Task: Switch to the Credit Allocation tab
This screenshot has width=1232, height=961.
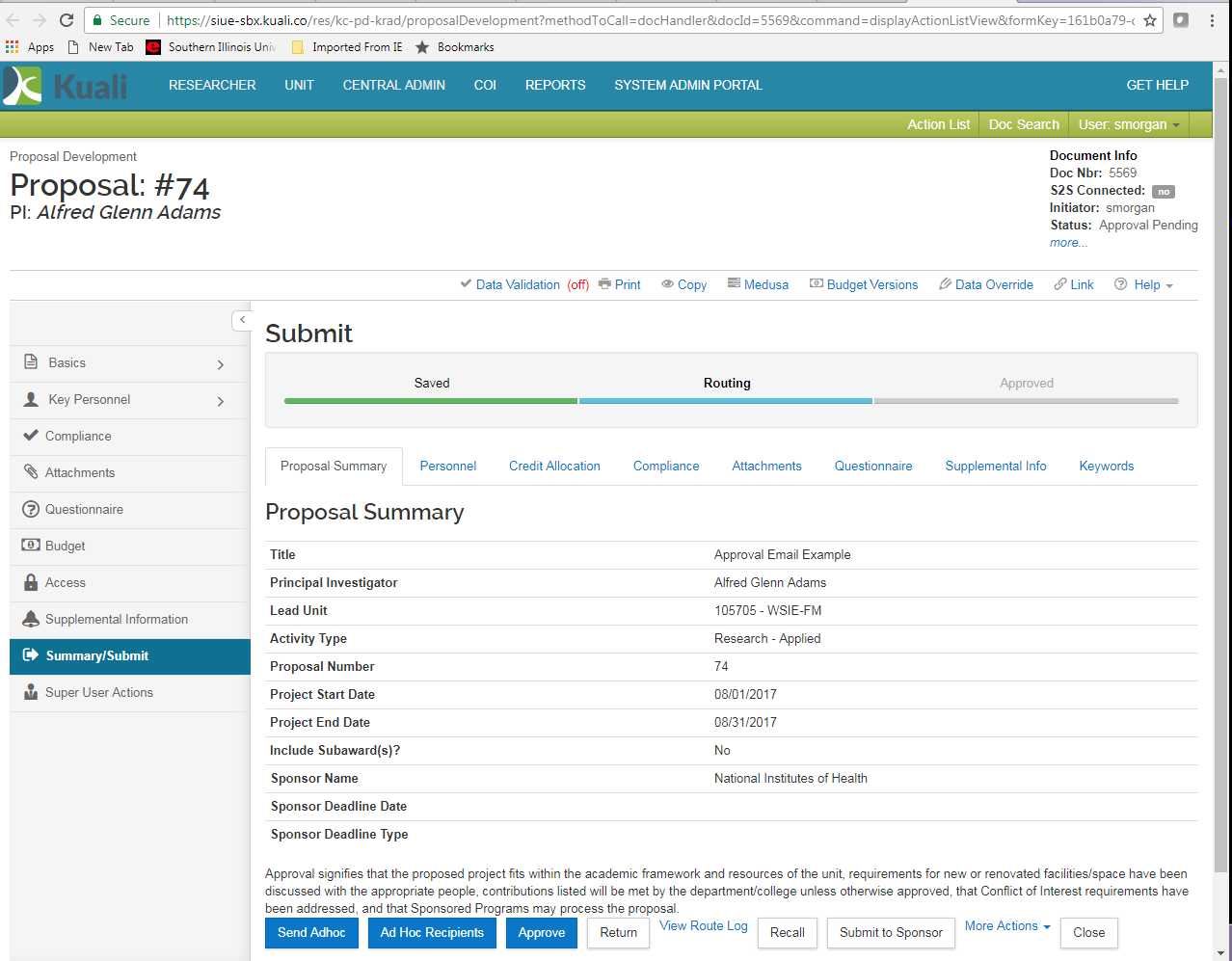Action: [x=554, y=466]
